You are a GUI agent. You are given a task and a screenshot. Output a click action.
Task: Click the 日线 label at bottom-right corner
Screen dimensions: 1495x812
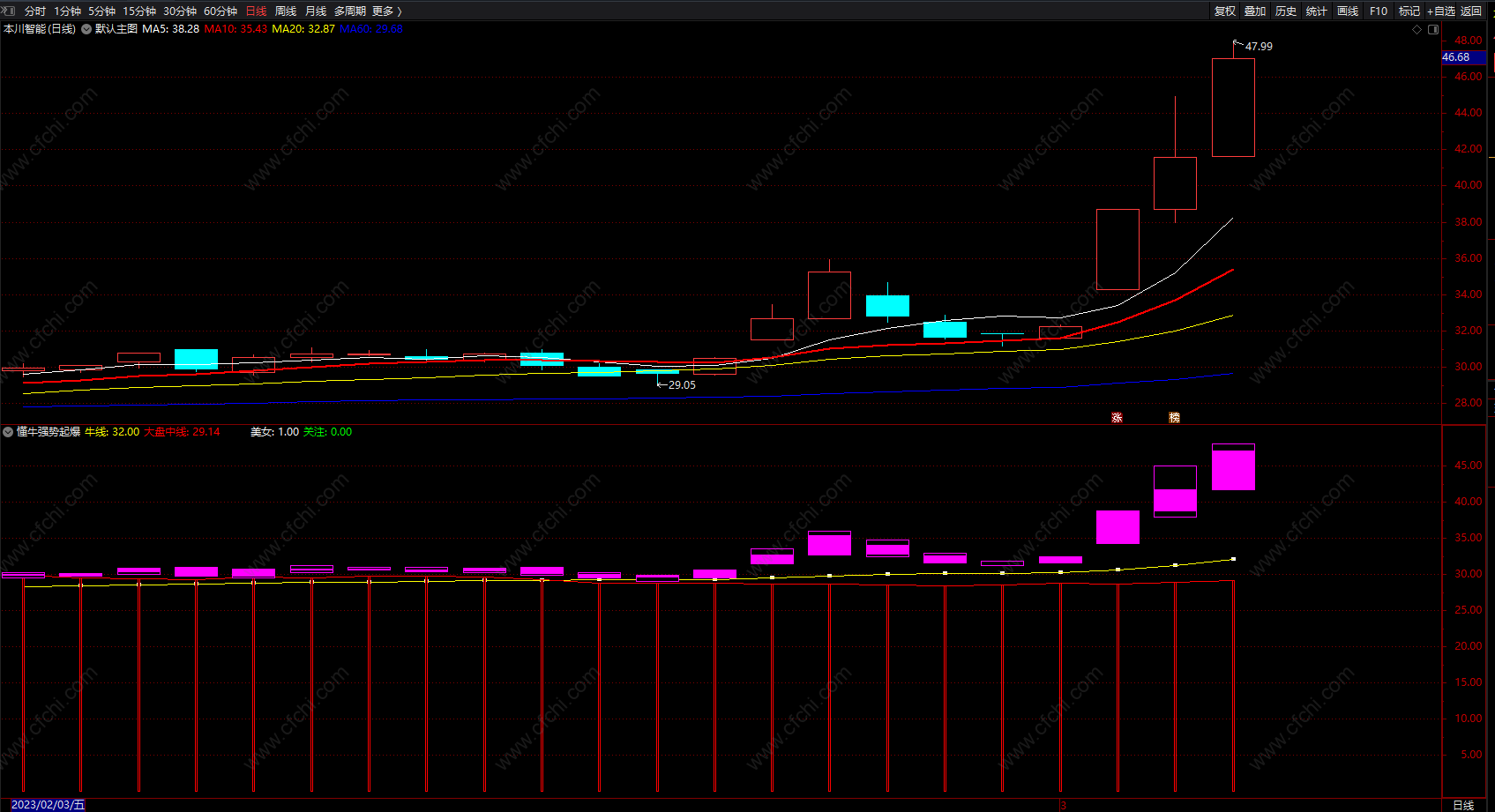(x=1463, y=805)
